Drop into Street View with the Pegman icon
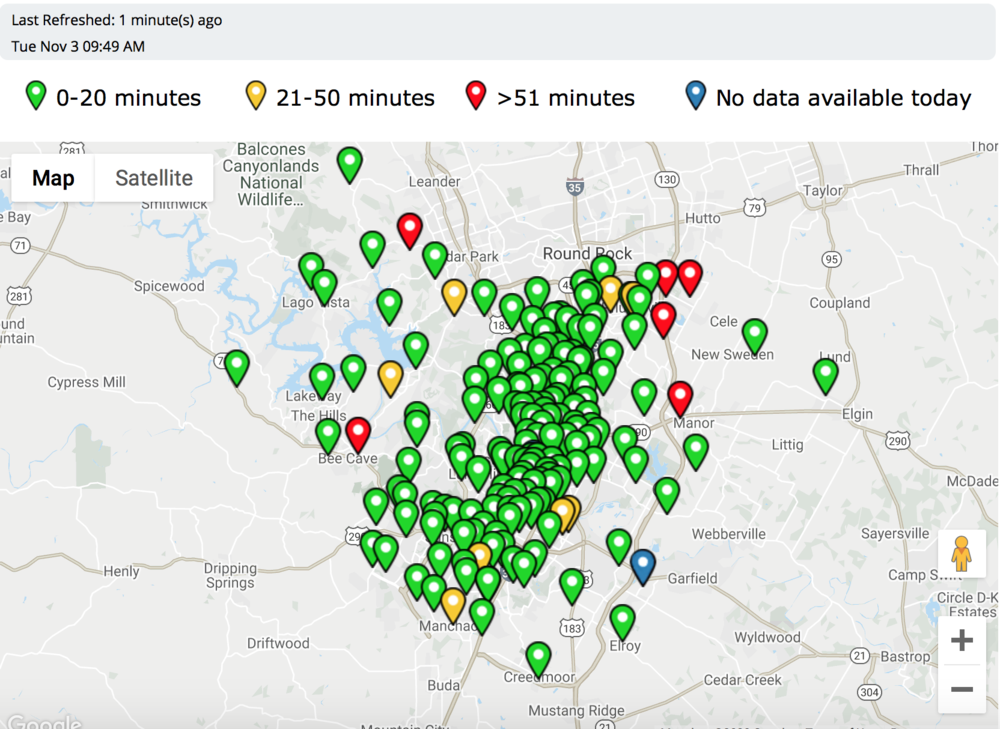The width and height of the screenshot is (1000, 729). [961, 553]
